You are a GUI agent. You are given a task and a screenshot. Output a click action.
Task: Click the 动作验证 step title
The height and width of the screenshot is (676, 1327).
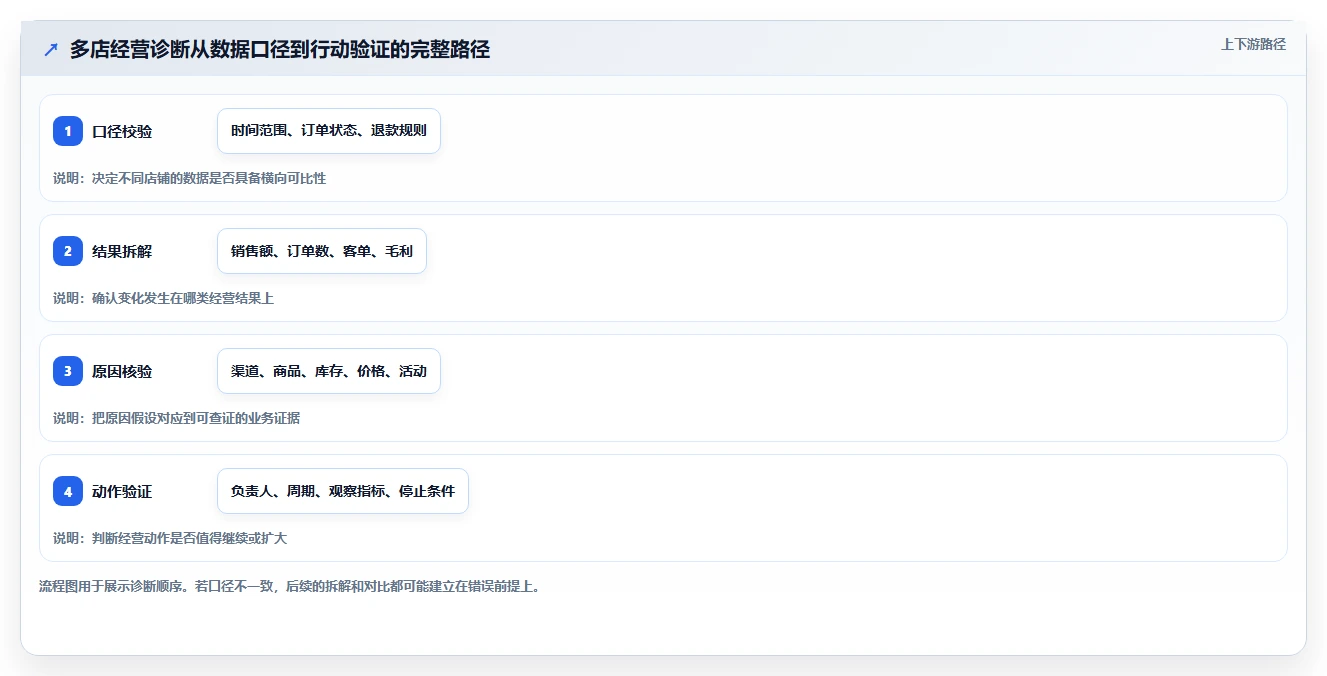point(122,491)
